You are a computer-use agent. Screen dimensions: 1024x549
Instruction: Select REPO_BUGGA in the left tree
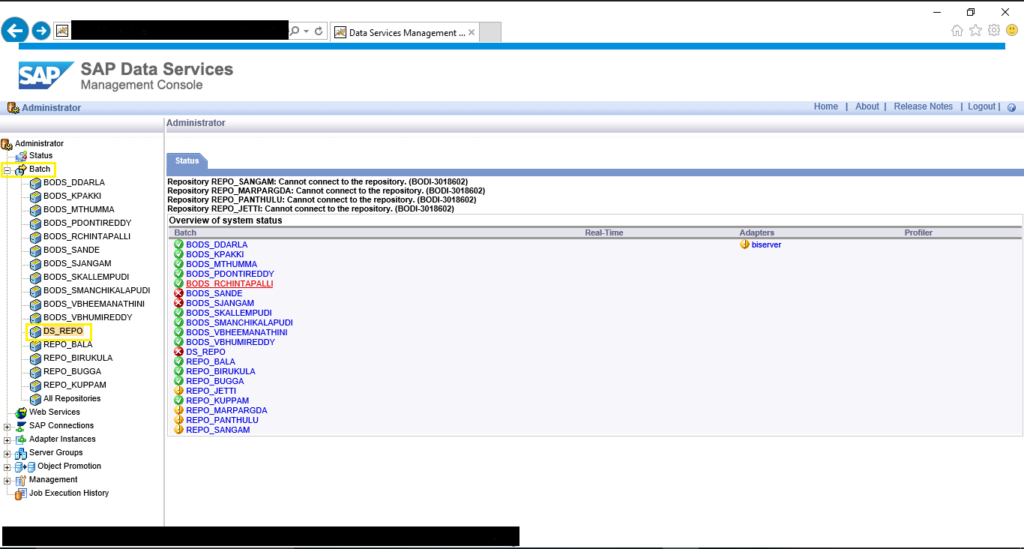(72, 371)
